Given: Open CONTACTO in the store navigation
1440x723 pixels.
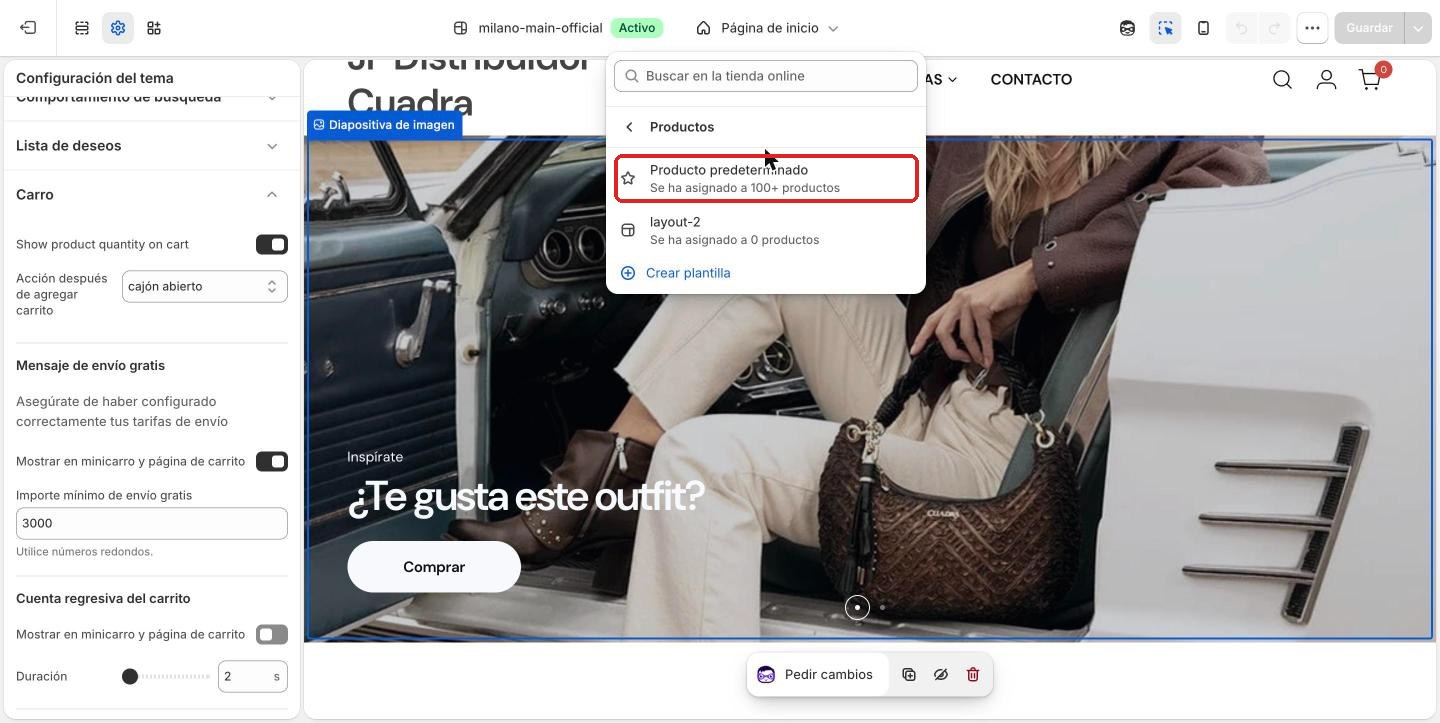Looking at the screenshot, I should coord(1031,79).
